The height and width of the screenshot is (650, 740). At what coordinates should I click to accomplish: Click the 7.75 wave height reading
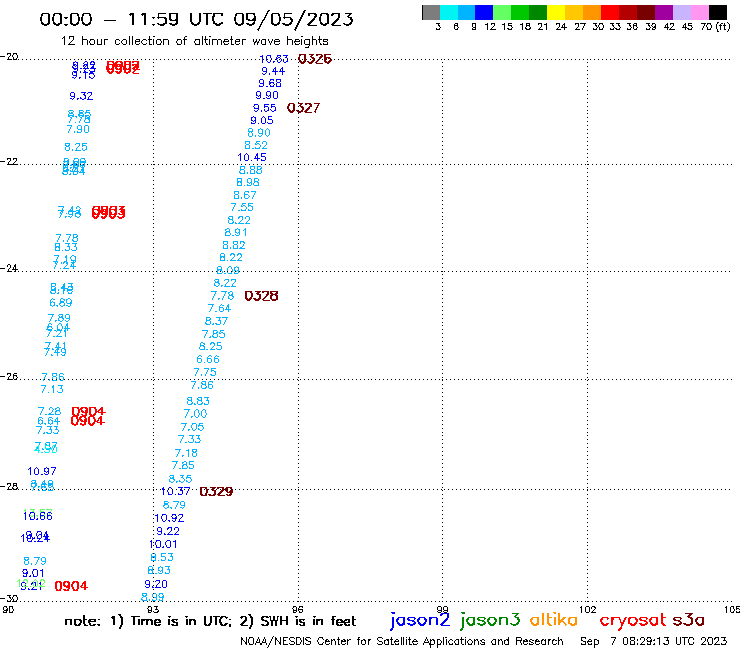coord(205,372)
